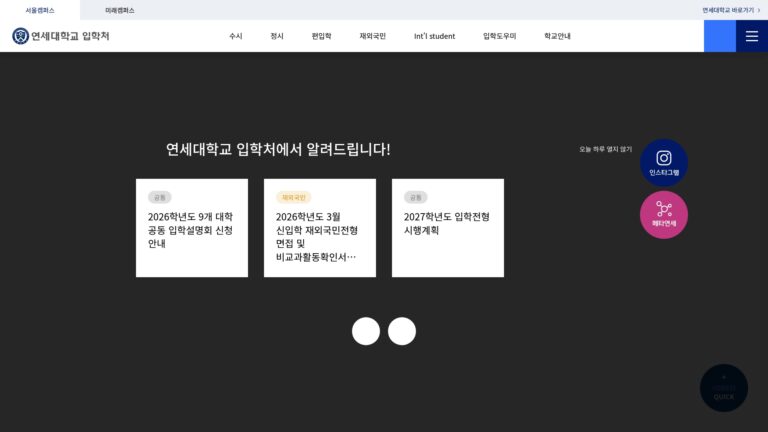The height and width of the screenshot is (432, 768).
Task: Click the Yonsei emblem logo
Action: (21, 36)
